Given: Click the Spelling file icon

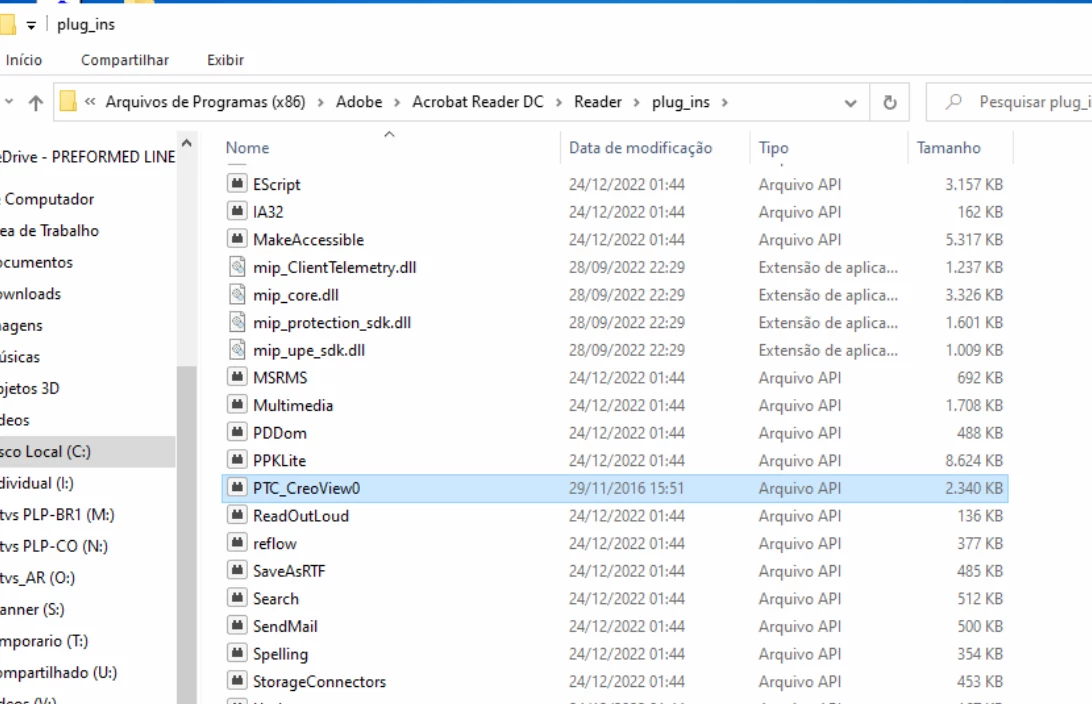Looking at the screenshot, I should tap(237, 653).
